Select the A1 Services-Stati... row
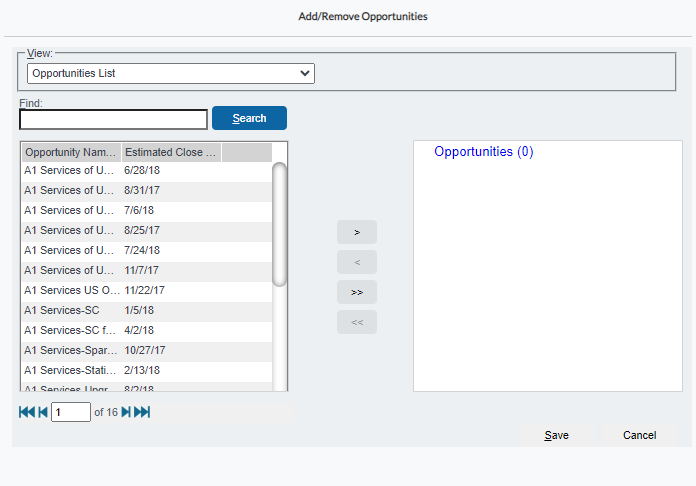This screenshot has width=696, height=486. 146,370
